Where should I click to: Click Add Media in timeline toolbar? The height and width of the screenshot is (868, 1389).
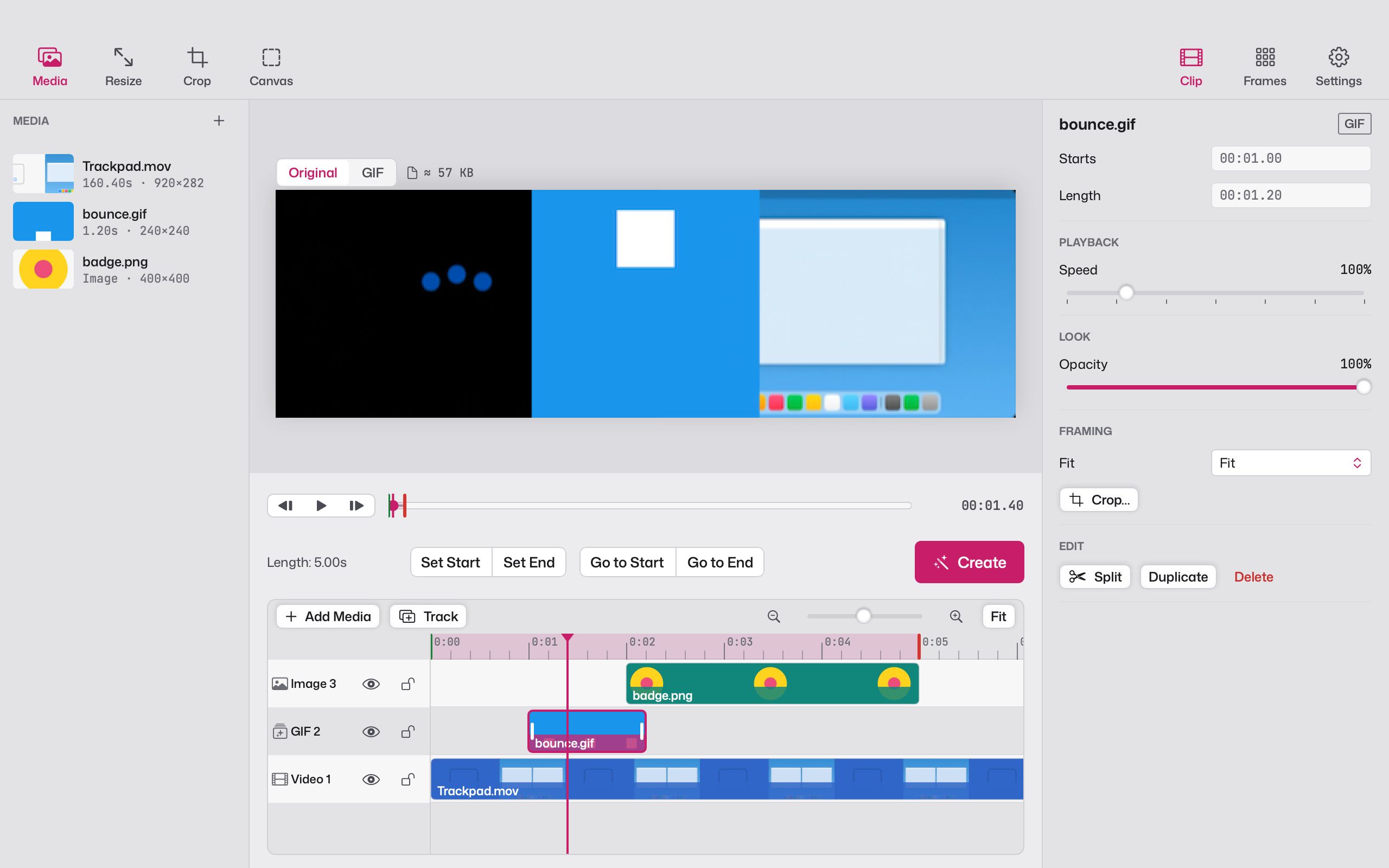coord(328,616)
